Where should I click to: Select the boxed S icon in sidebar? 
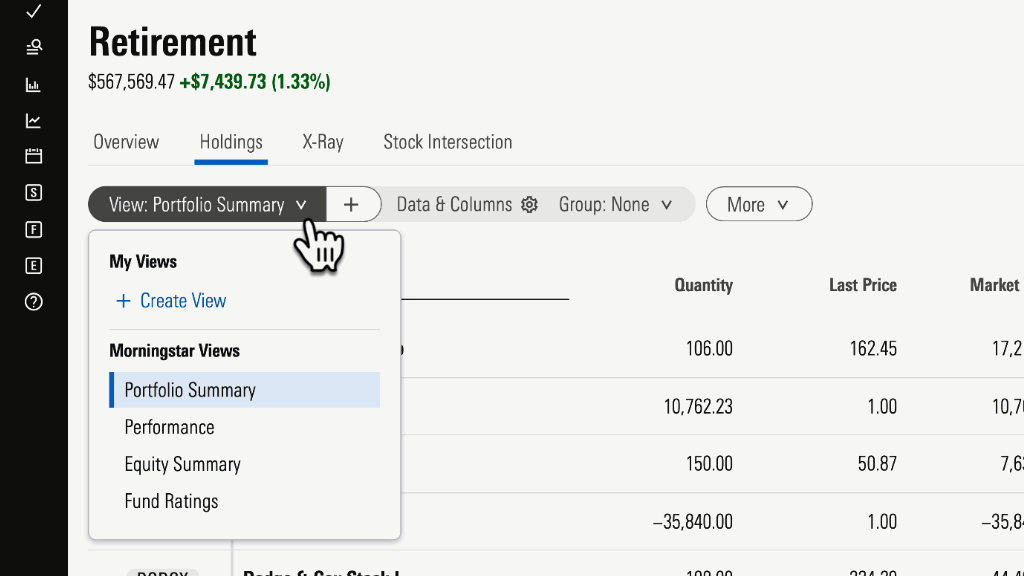34,193
